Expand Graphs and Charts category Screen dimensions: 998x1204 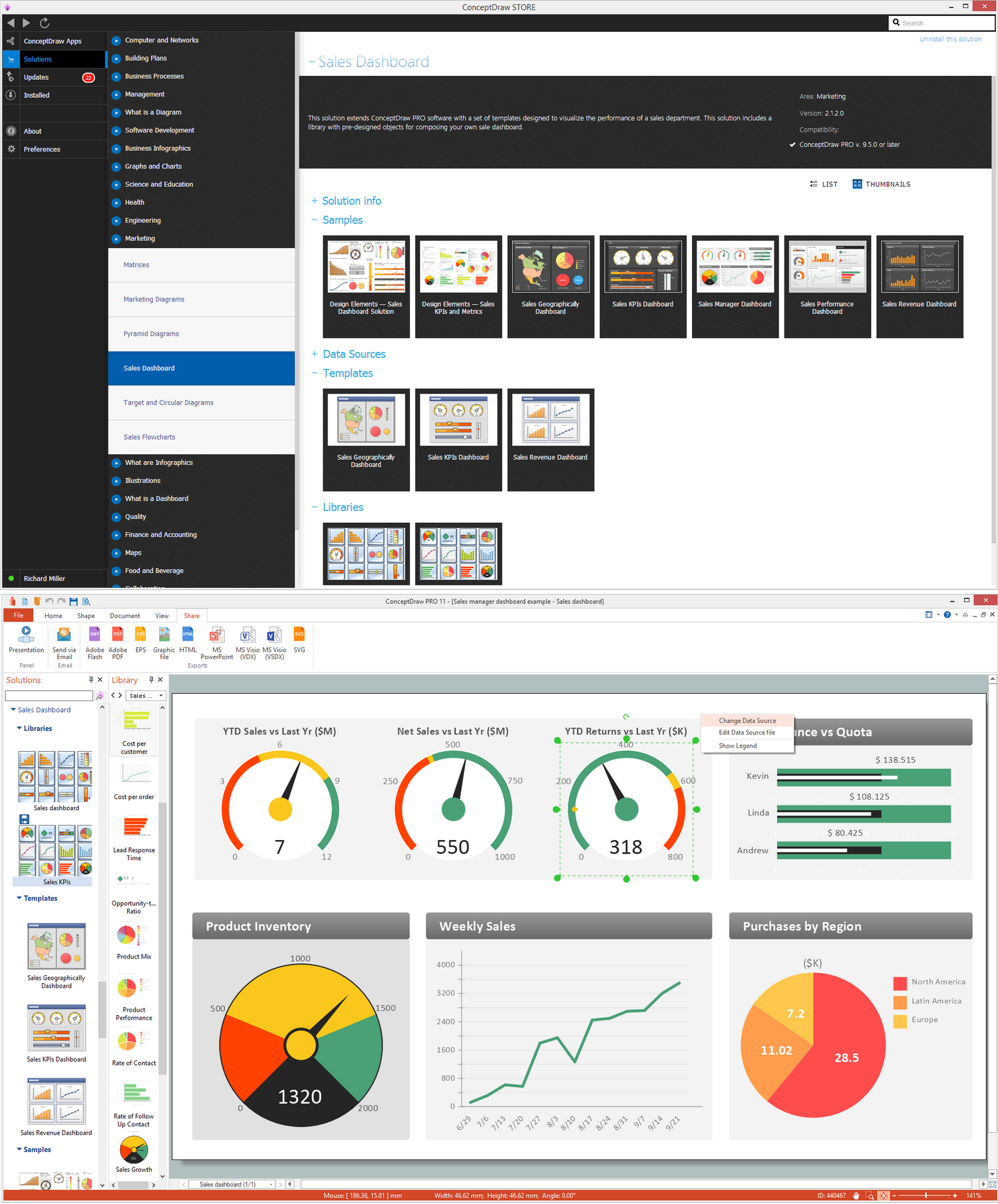pos(116,166)
